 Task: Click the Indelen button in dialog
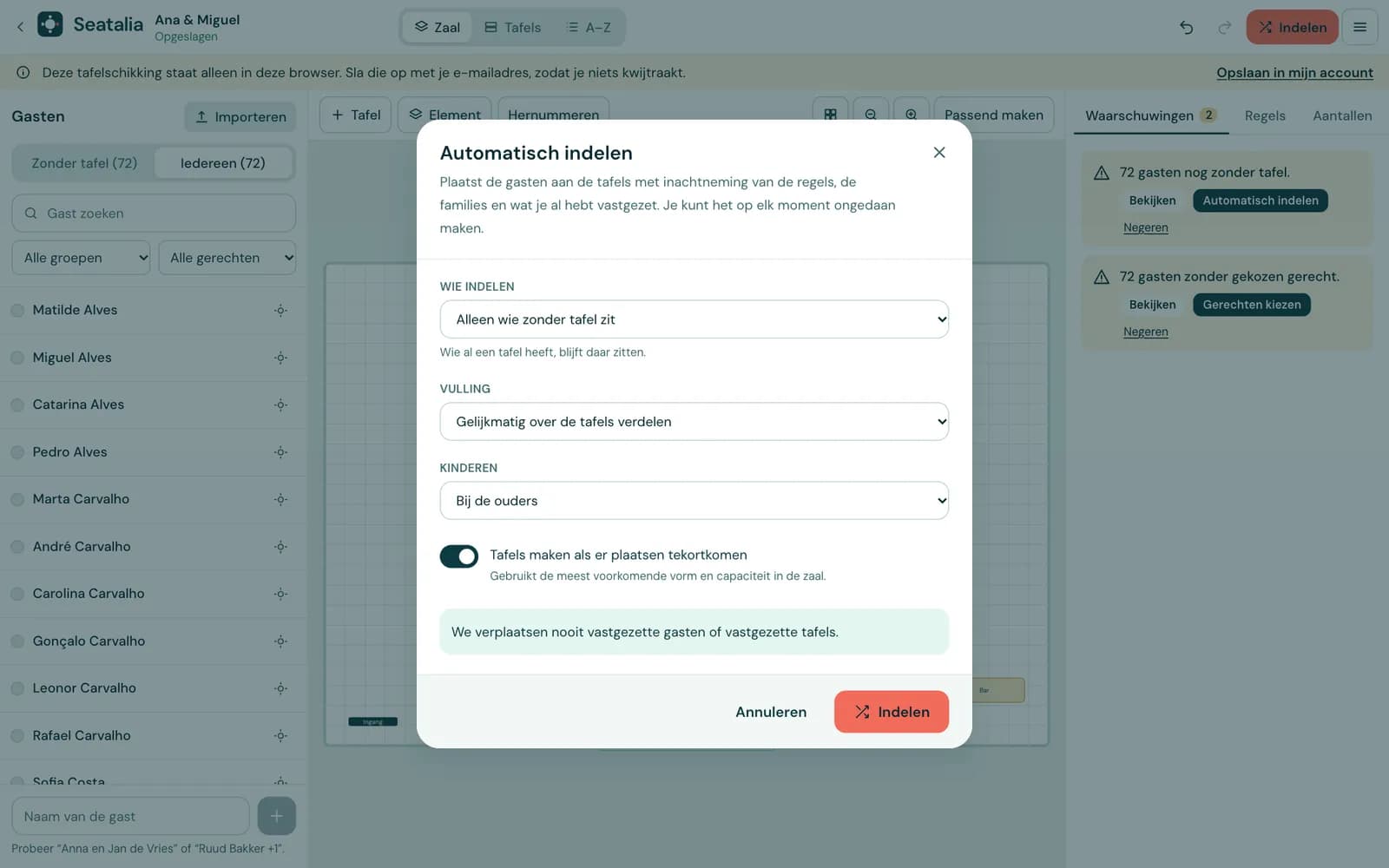(892, 712)
